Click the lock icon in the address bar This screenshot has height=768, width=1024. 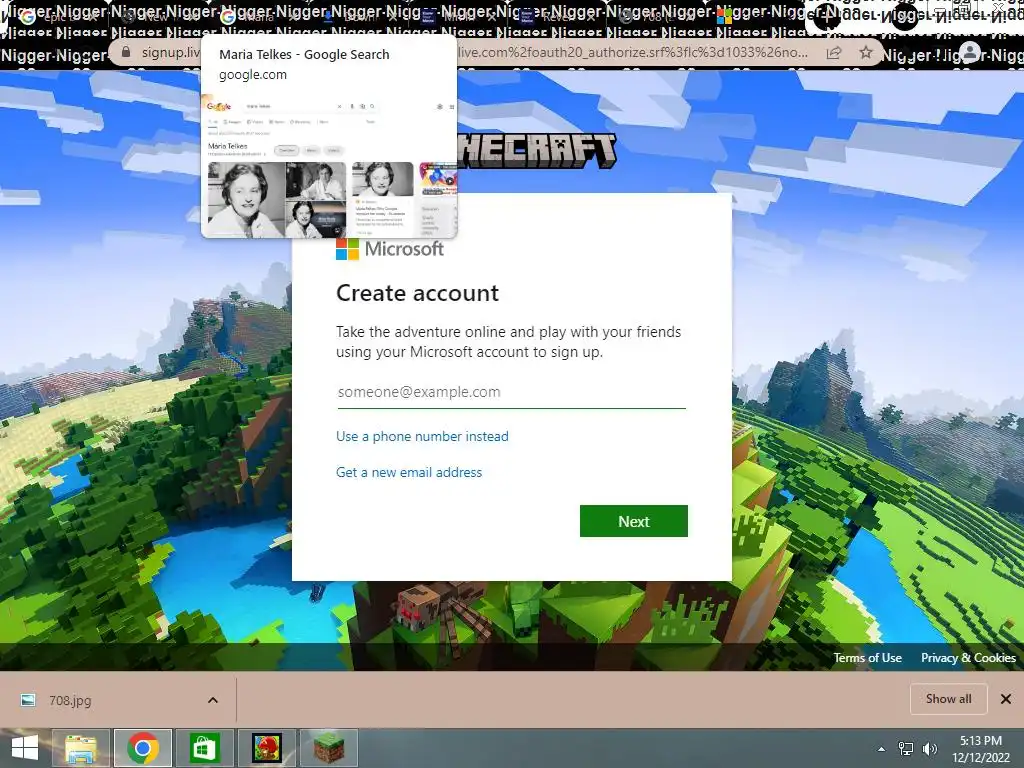click(x=126, y=52)
